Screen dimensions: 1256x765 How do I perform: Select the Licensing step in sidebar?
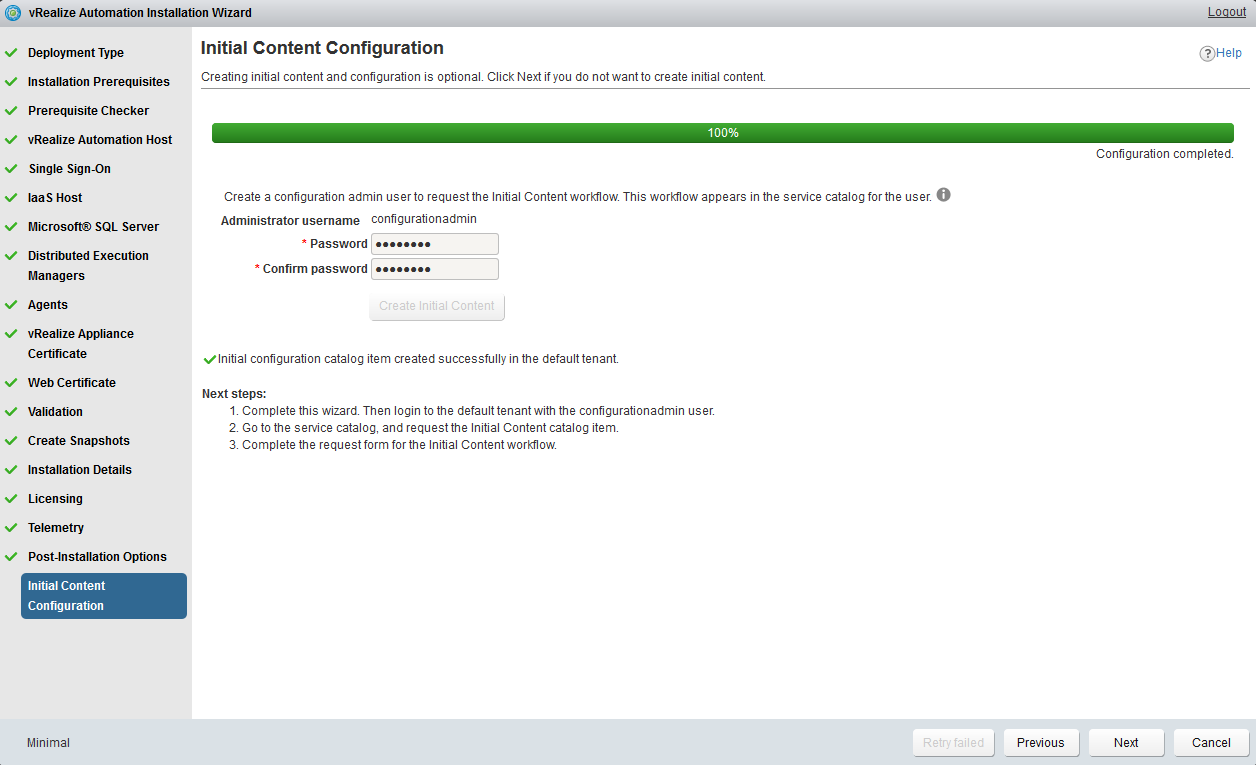pos(55,499)
